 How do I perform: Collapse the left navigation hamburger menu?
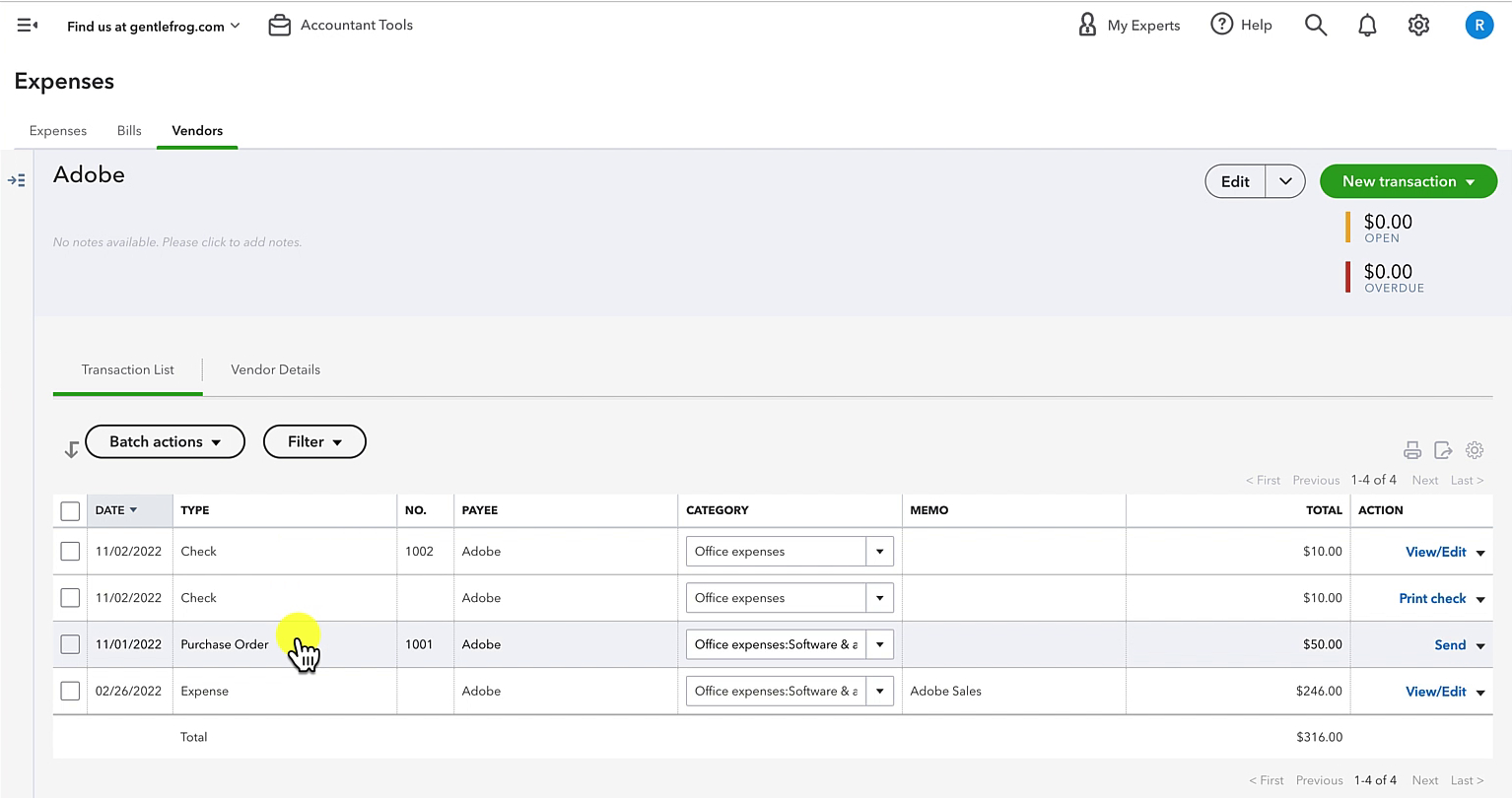click(x=28, y=25)
